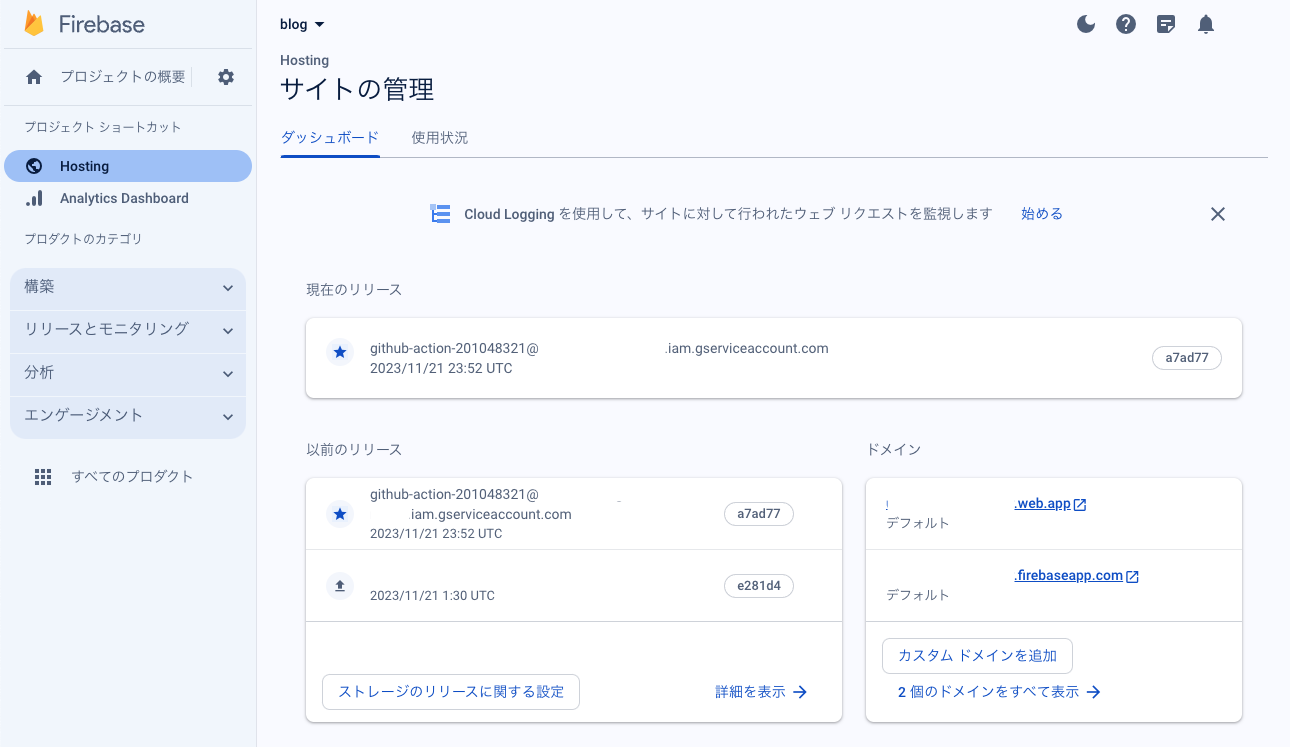
Task: Click the Cloud Logging icon
Action: (x=440, y=213)
